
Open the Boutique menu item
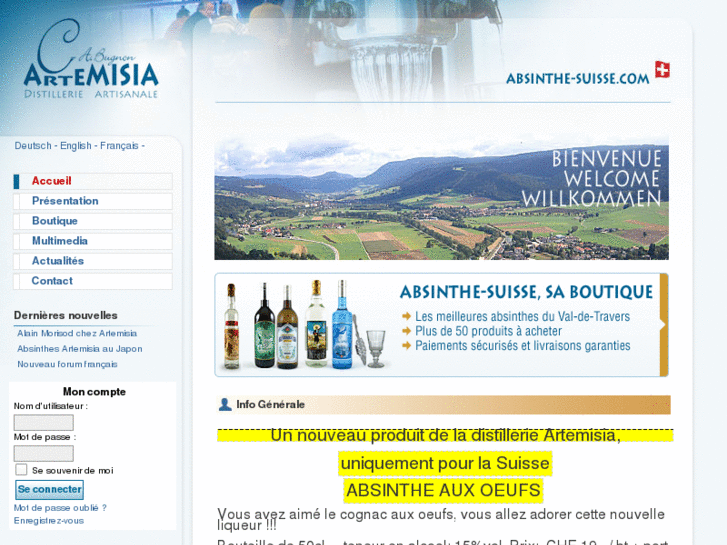click(93, 221)
